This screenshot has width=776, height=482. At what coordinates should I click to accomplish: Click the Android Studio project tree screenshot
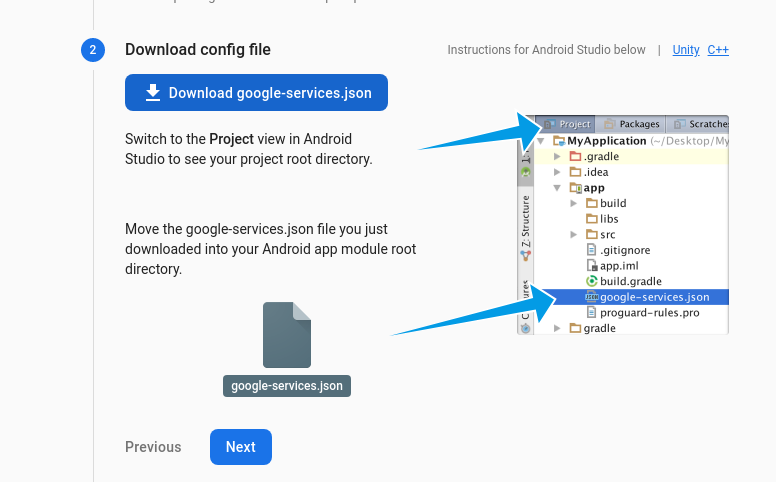(x=623, y=225)
